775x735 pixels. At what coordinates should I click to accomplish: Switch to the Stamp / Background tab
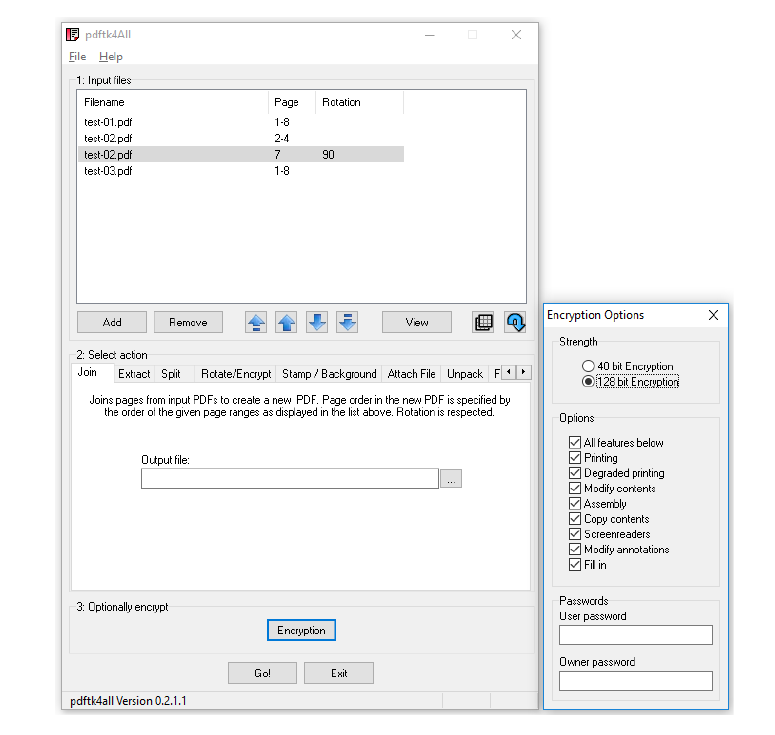[x=329, y=374]
